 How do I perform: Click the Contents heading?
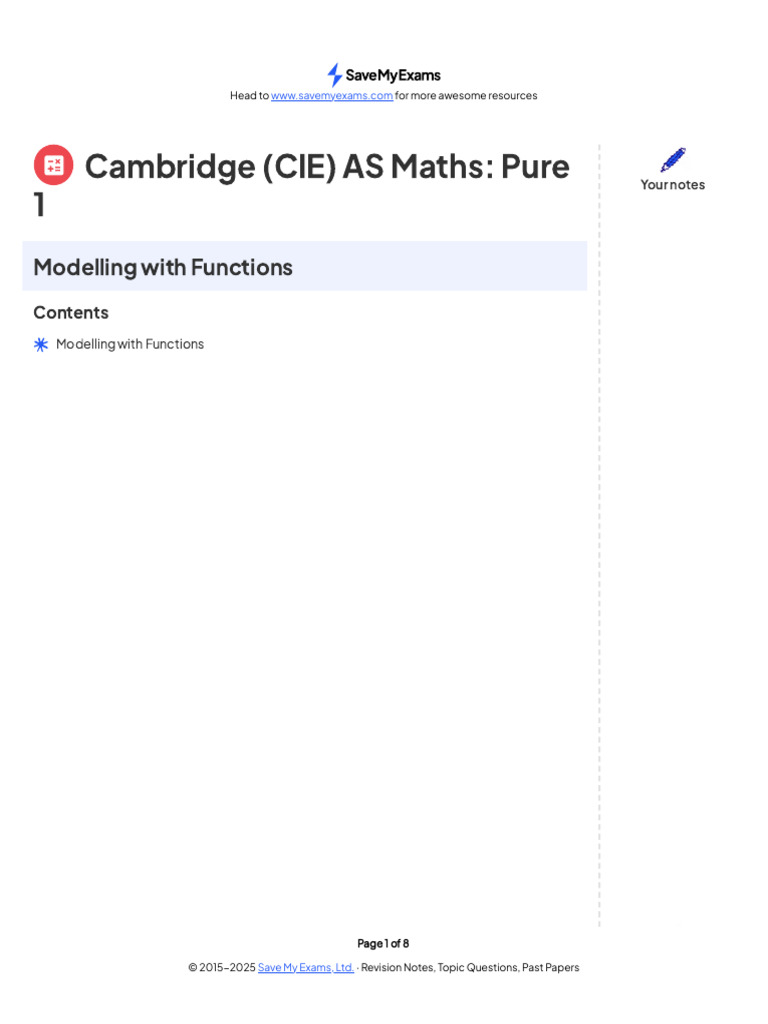coord(71,312)
